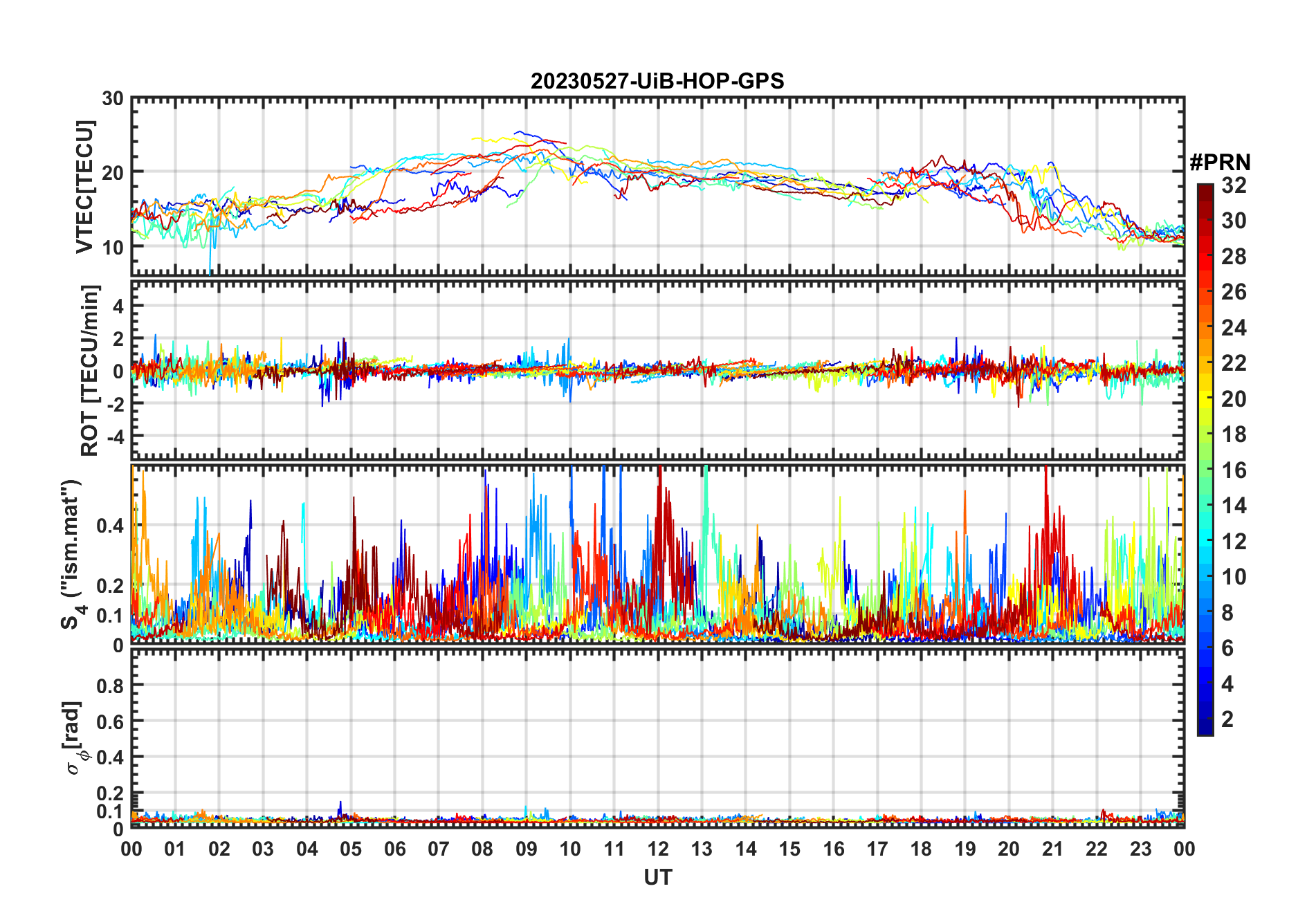Image resolution: width=1316 pixels, height=920 pixels.
Task: Select hour 18 on the UT axis
Action: click(x=921, y=849)
